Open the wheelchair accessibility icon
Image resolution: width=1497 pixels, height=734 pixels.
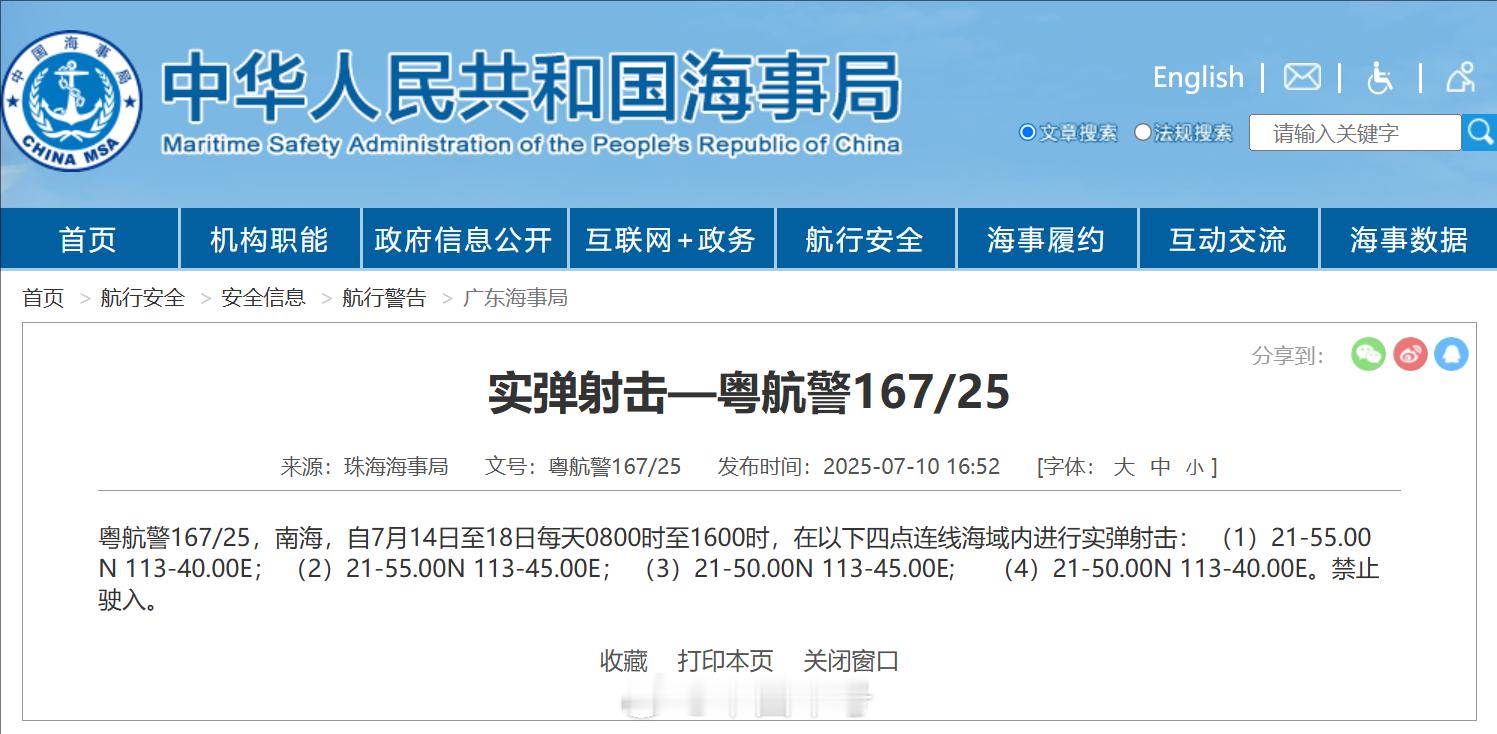click(x=1381, y=77)
